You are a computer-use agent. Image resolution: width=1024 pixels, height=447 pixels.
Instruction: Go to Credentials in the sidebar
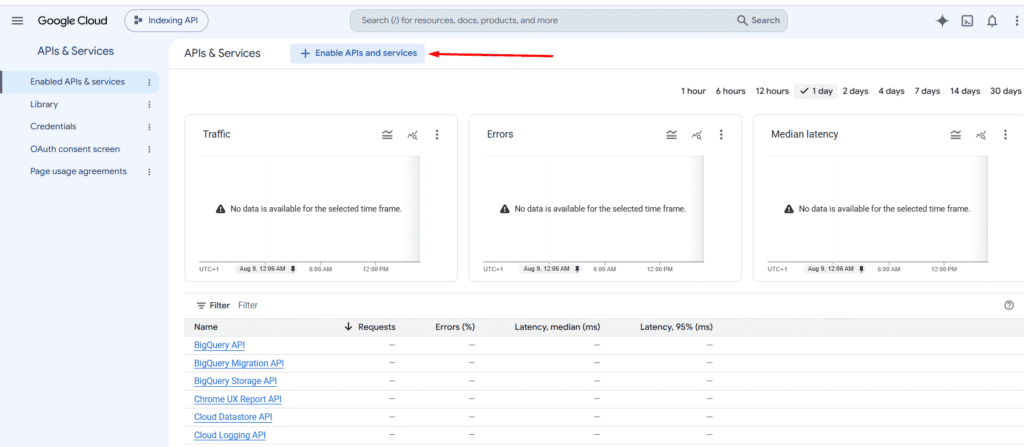click(53, 126)
